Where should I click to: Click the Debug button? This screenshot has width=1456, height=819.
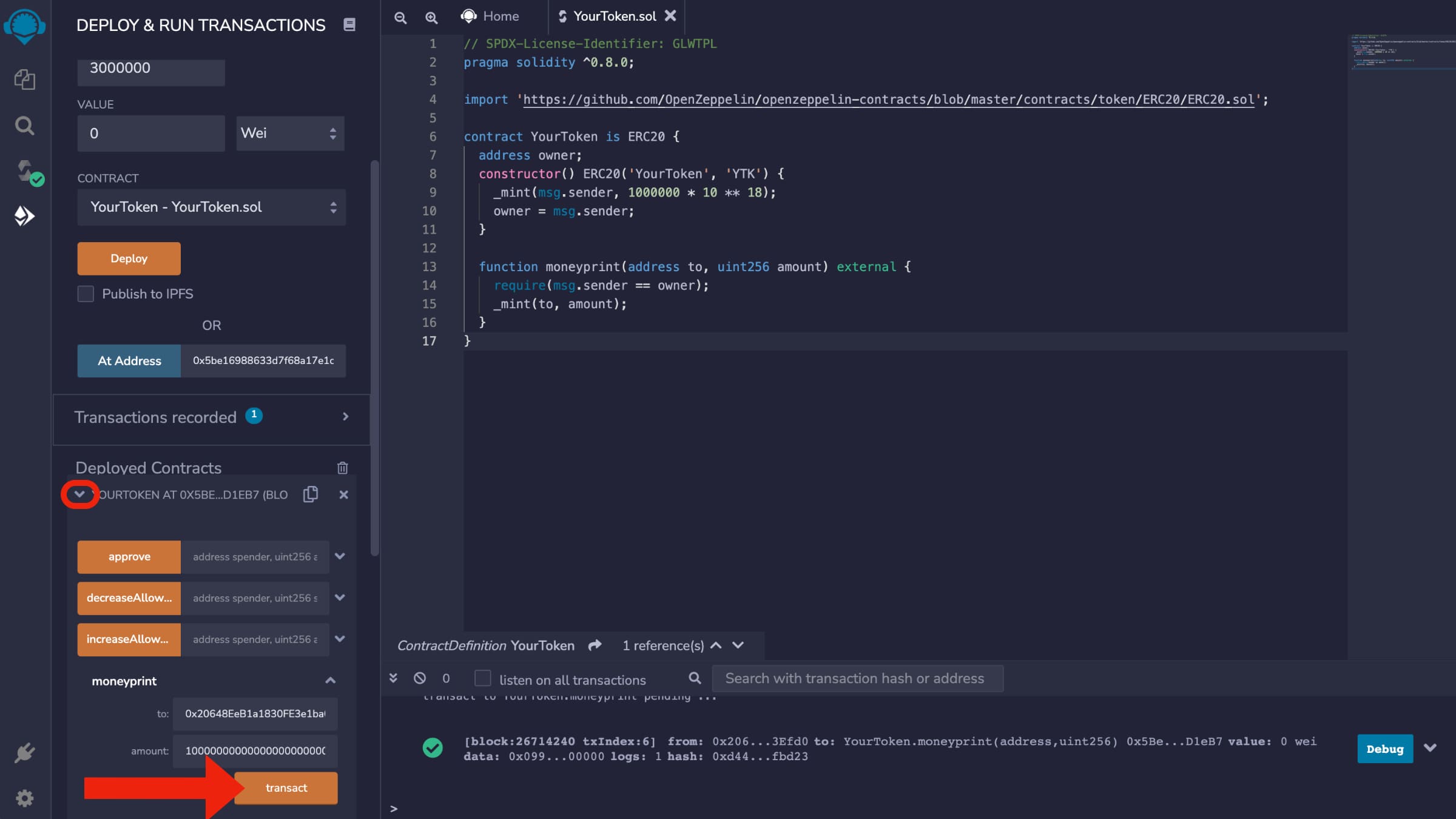(x=1384, y=749)
